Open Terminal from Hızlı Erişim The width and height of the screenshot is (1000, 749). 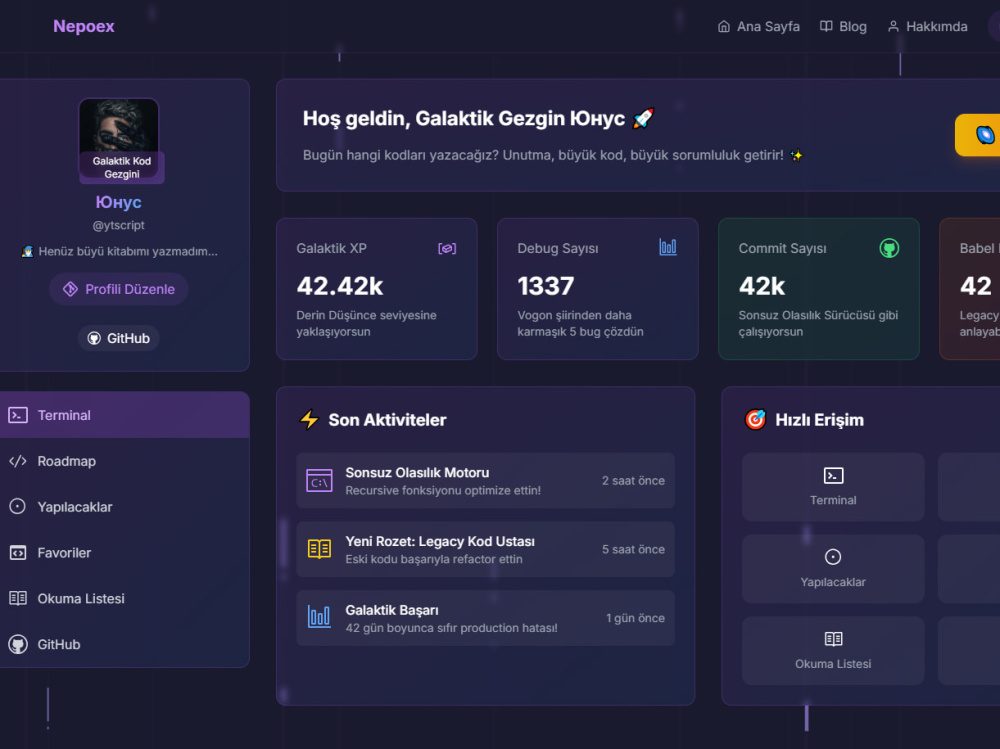833,487
